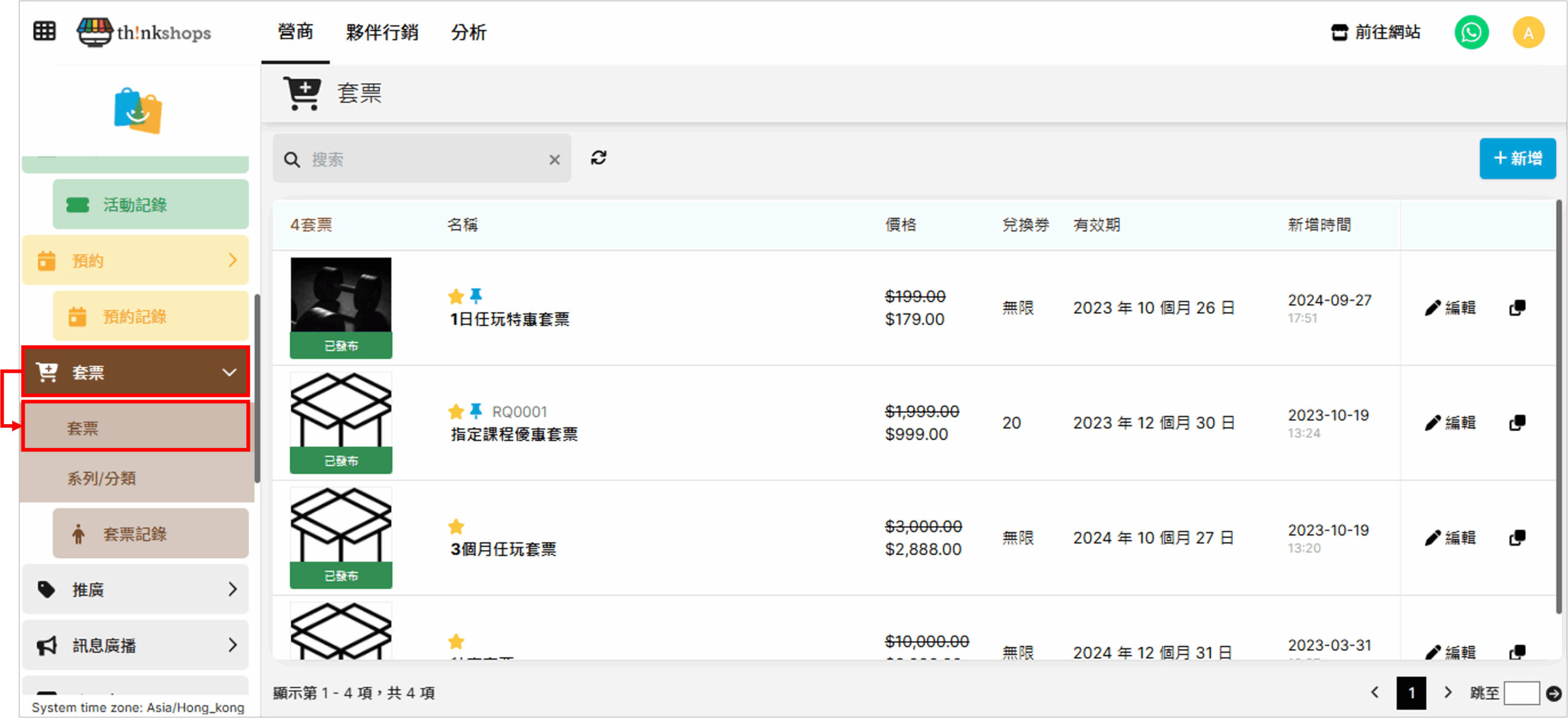Click the blue 新增 button

(1517, 159)
